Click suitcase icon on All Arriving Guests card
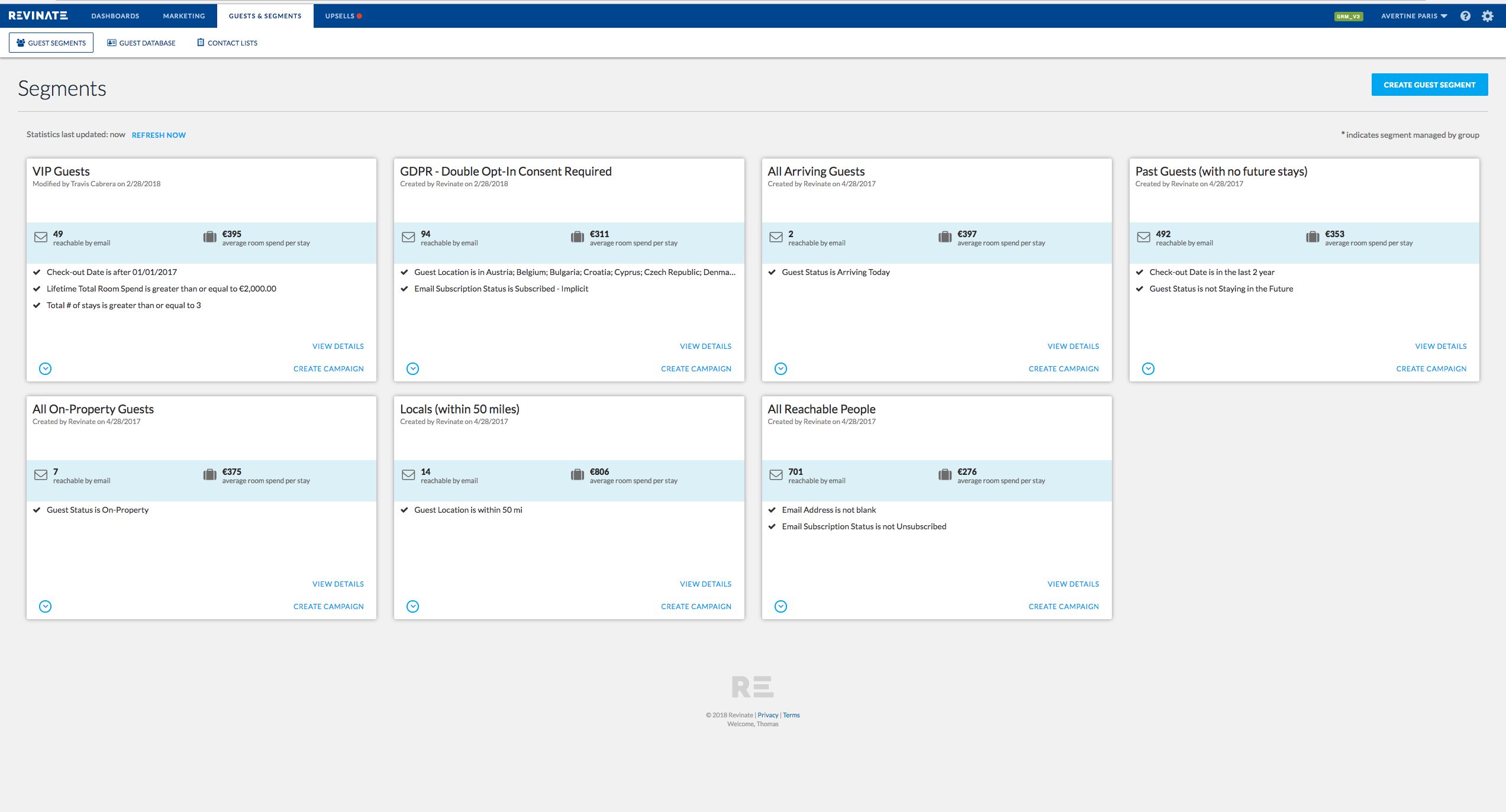 pos(945,237)
